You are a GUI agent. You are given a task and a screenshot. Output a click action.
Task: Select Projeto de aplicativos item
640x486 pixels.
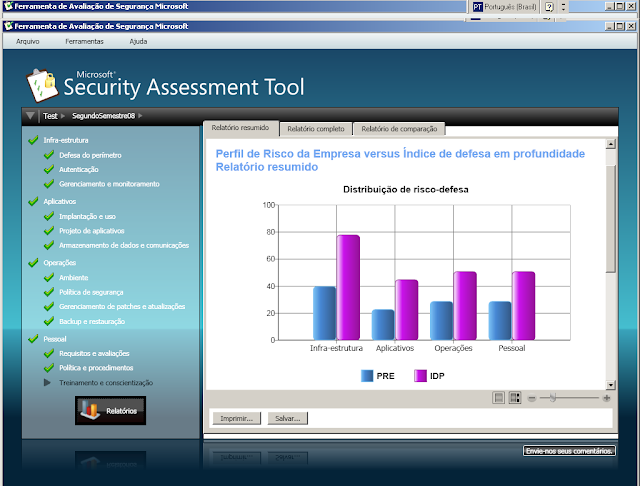point(92,231)
